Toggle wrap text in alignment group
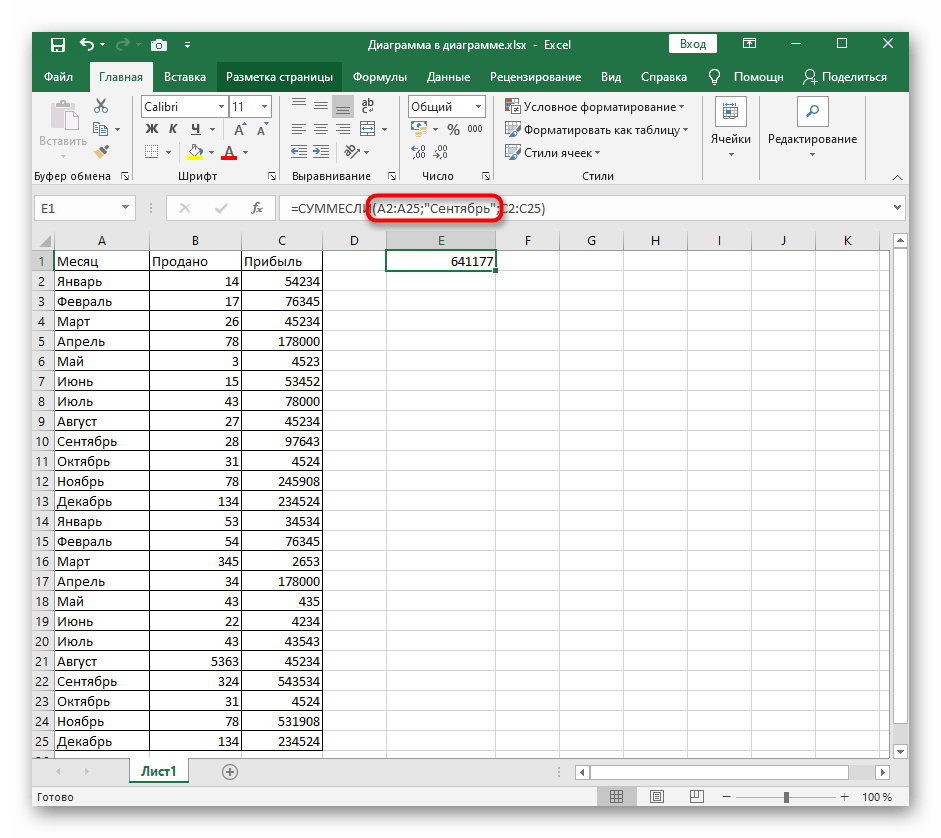Screen dimensions: 941x838 click(x=369, y=107)
